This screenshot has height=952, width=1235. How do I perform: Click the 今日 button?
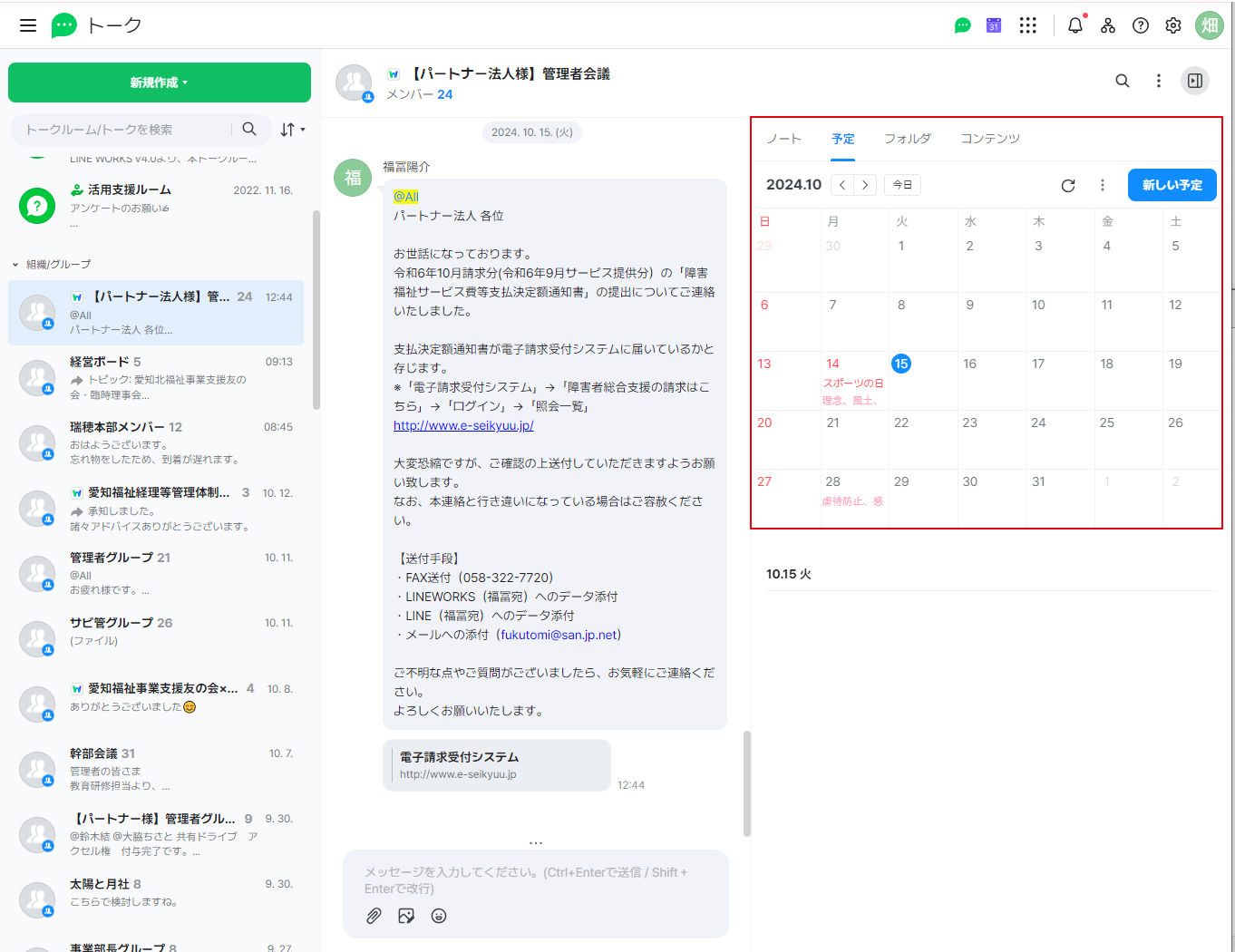[x=902, y=185]
